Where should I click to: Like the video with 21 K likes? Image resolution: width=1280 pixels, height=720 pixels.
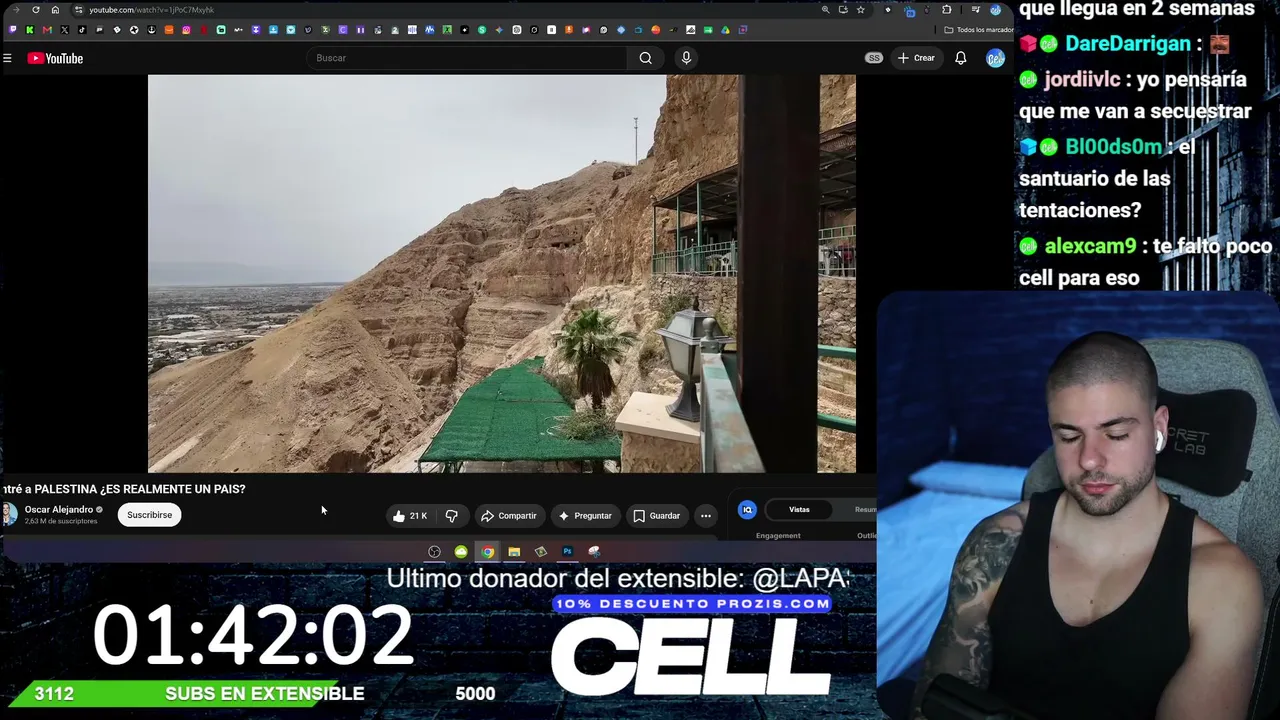(x=410, y=516)
